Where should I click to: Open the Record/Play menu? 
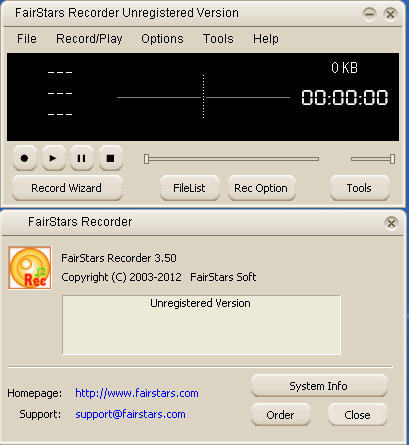pyautogui.click(x=89, y=39)
